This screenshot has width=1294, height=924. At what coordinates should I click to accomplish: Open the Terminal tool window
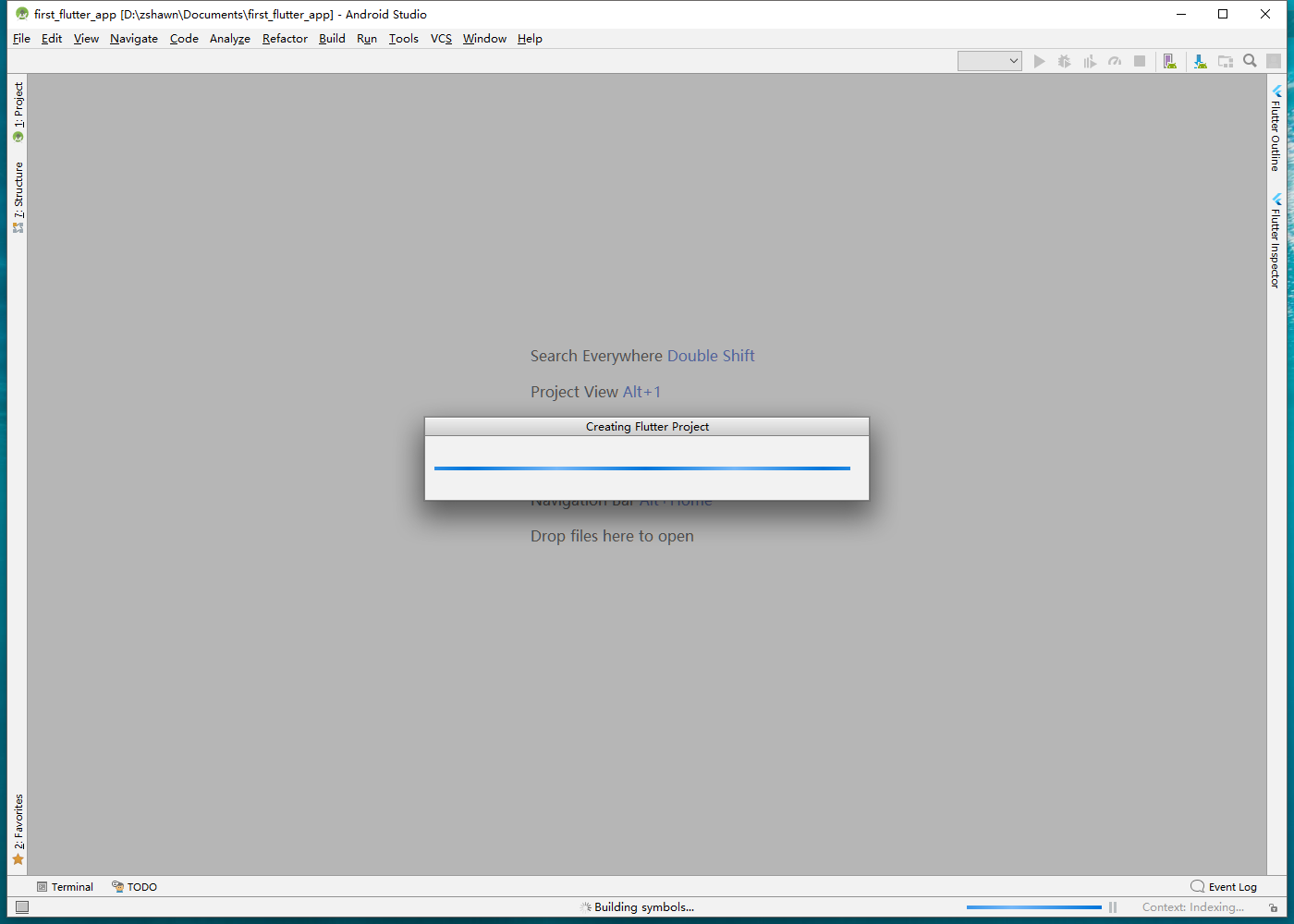65,887
